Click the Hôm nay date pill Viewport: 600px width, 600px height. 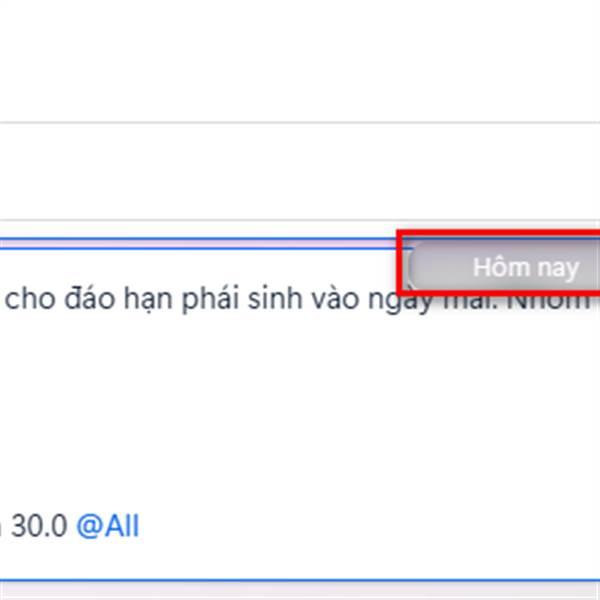pyautogui.click(x=505, y=267)
